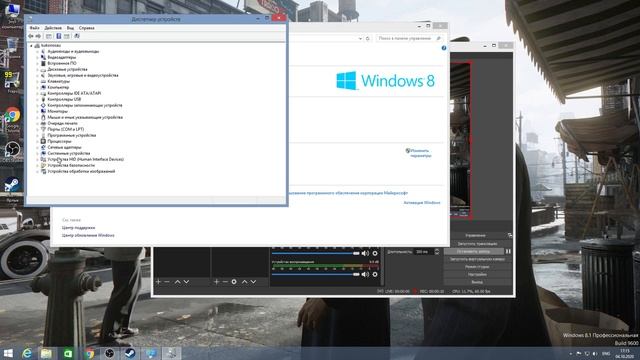640x360 pixels.
Task: Click the Forward arrow in Device Manager toolbar
Action: point(38,36)
